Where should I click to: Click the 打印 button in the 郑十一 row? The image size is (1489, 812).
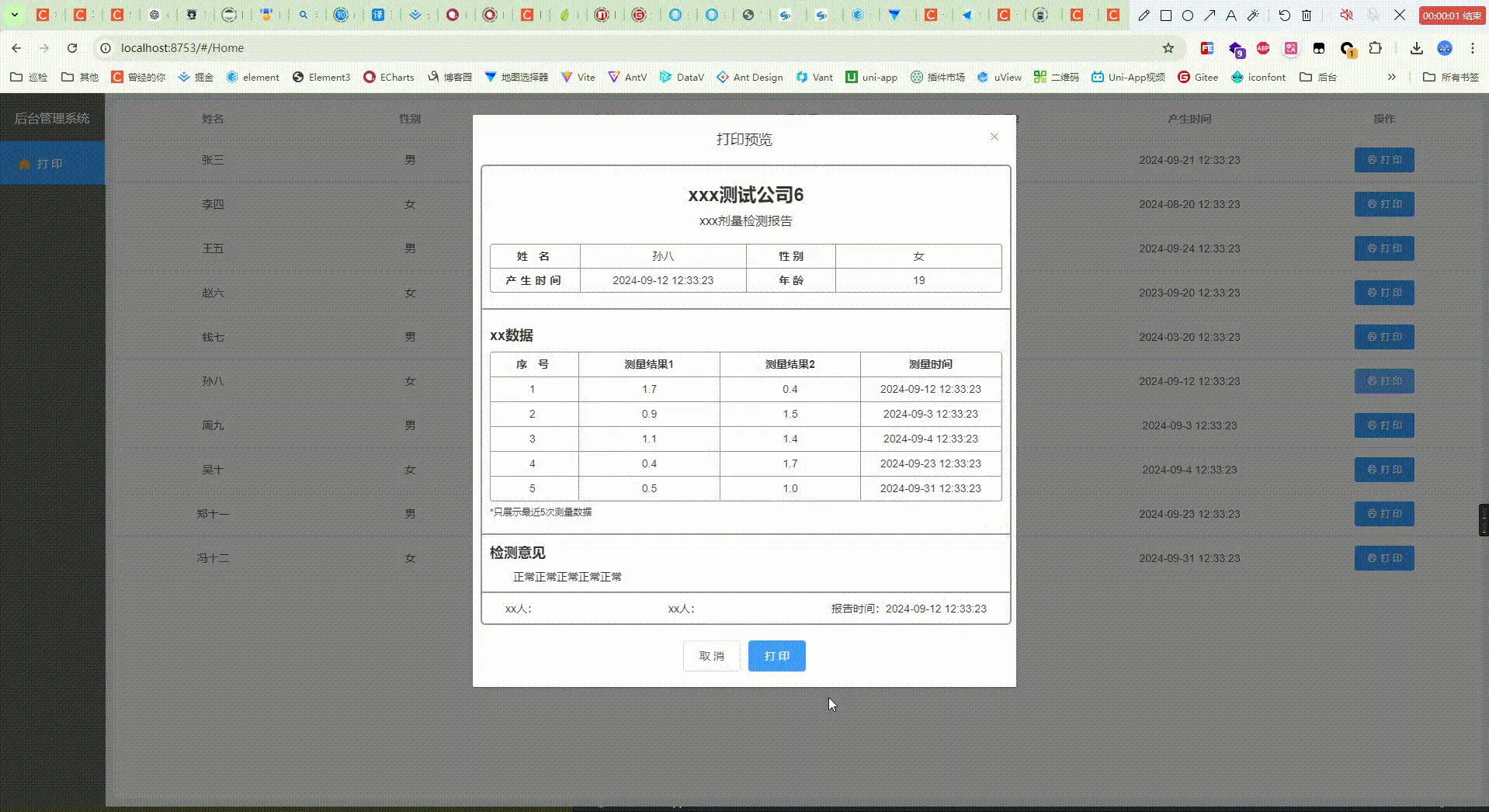(x=1384, y=514)
